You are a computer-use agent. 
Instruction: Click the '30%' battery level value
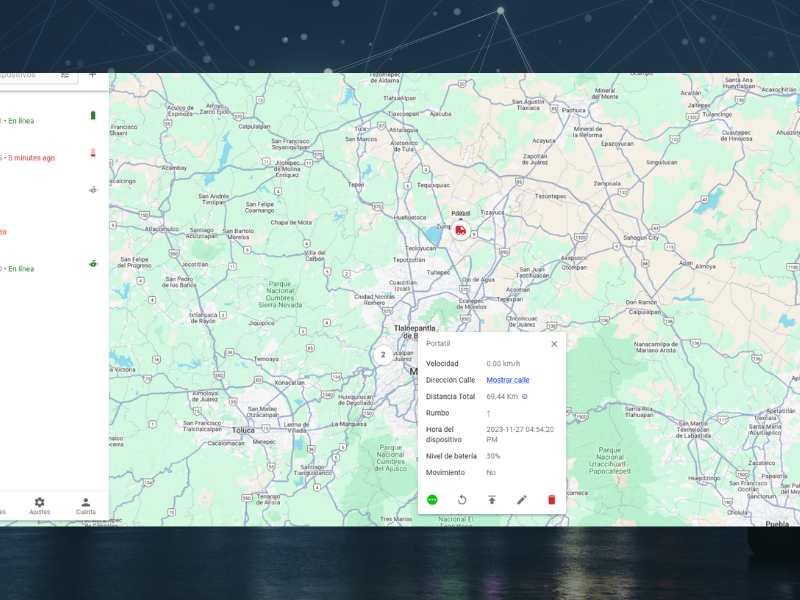coord(493,456)
